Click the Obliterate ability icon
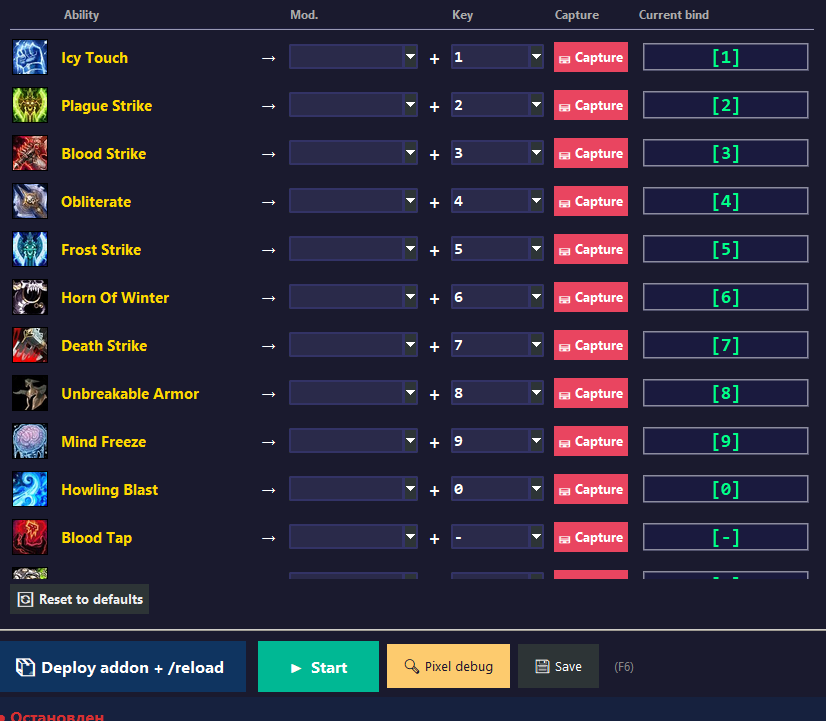826x721 pixels. click(30, 201)
